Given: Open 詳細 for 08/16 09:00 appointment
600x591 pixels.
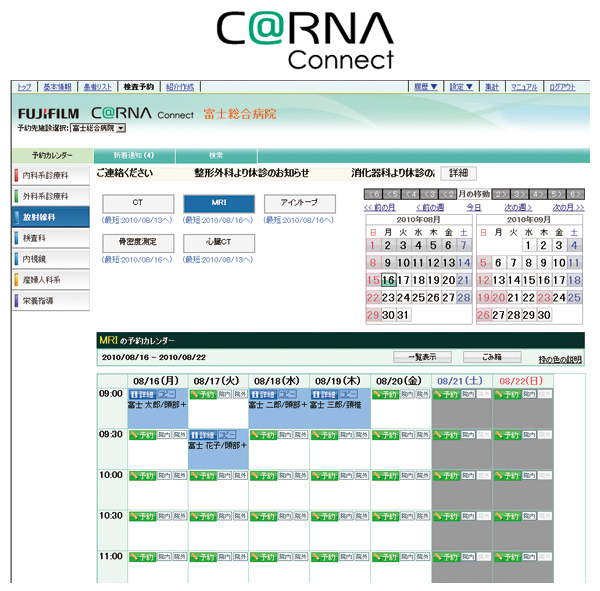Looking at the screenshot, I should [x=142, y=394].
